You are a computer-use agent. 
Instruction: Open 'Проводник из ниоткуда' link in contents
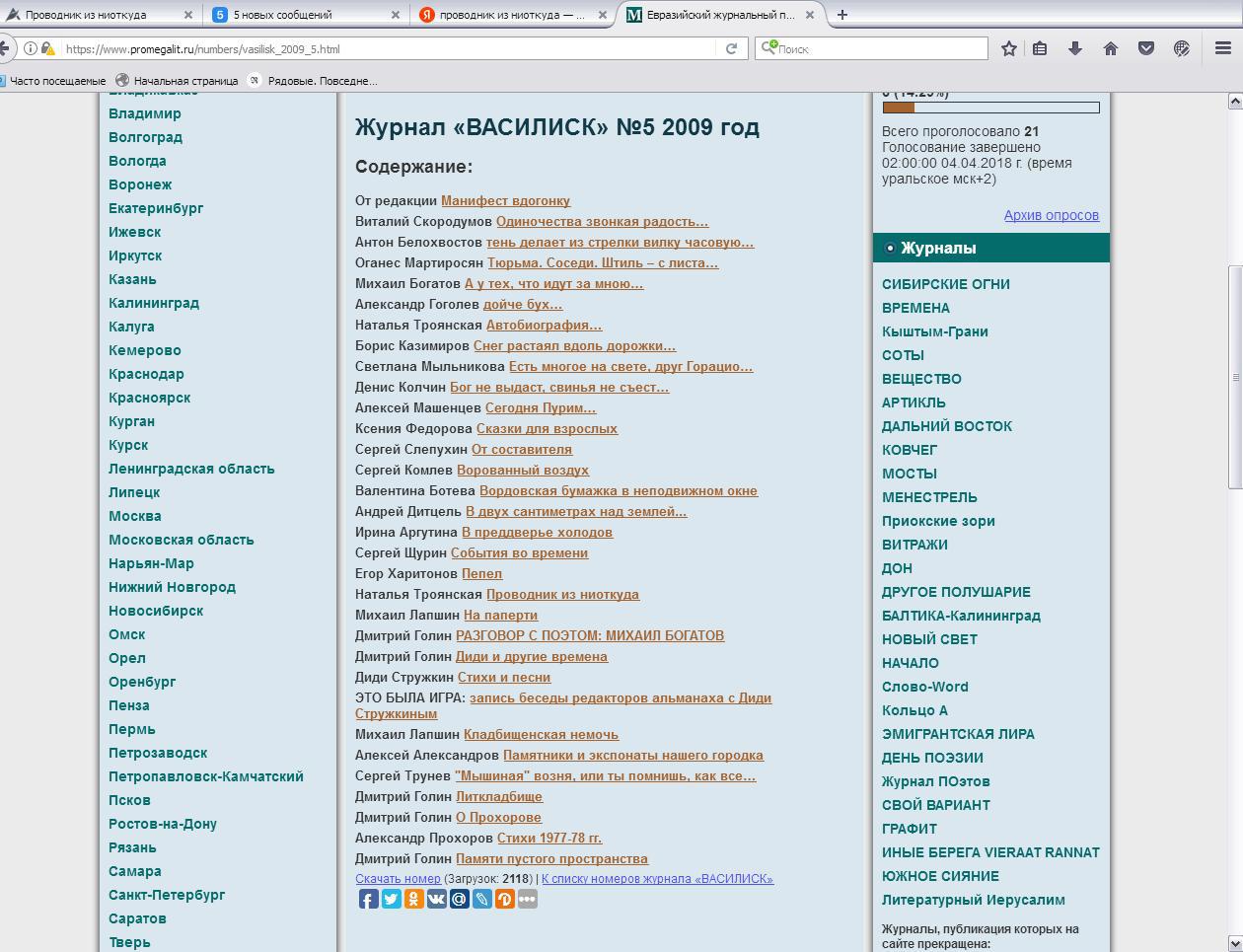click(x=562, y=594)
